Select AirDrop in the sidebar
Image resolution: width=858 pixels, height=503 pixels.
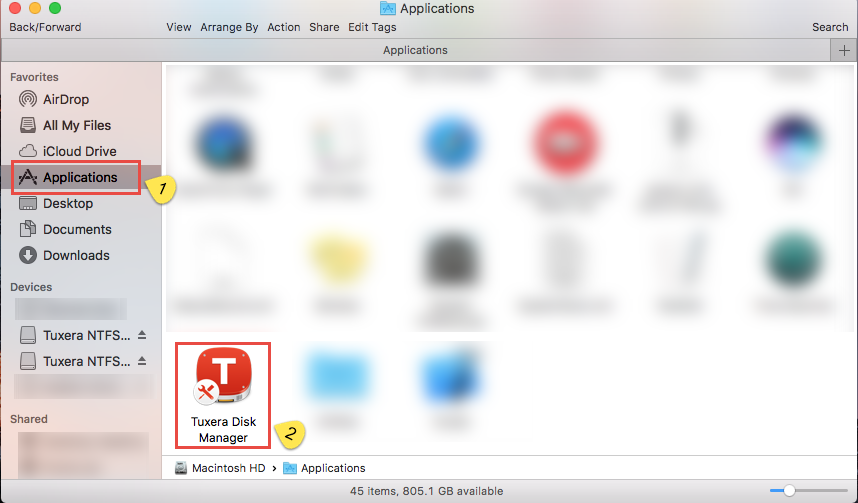67,99
